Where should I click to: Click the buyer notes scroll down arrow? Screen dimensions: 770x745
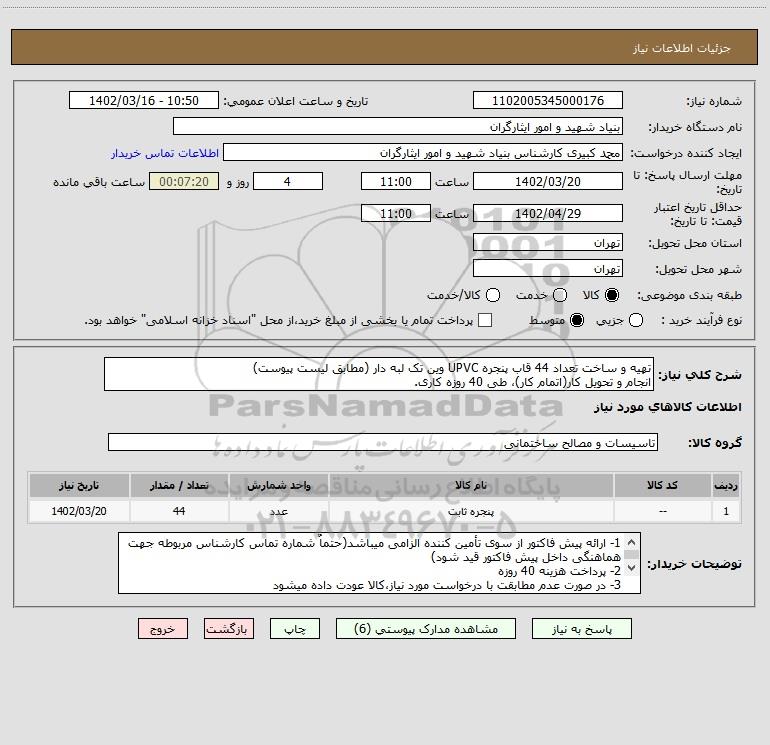[632, 568]
